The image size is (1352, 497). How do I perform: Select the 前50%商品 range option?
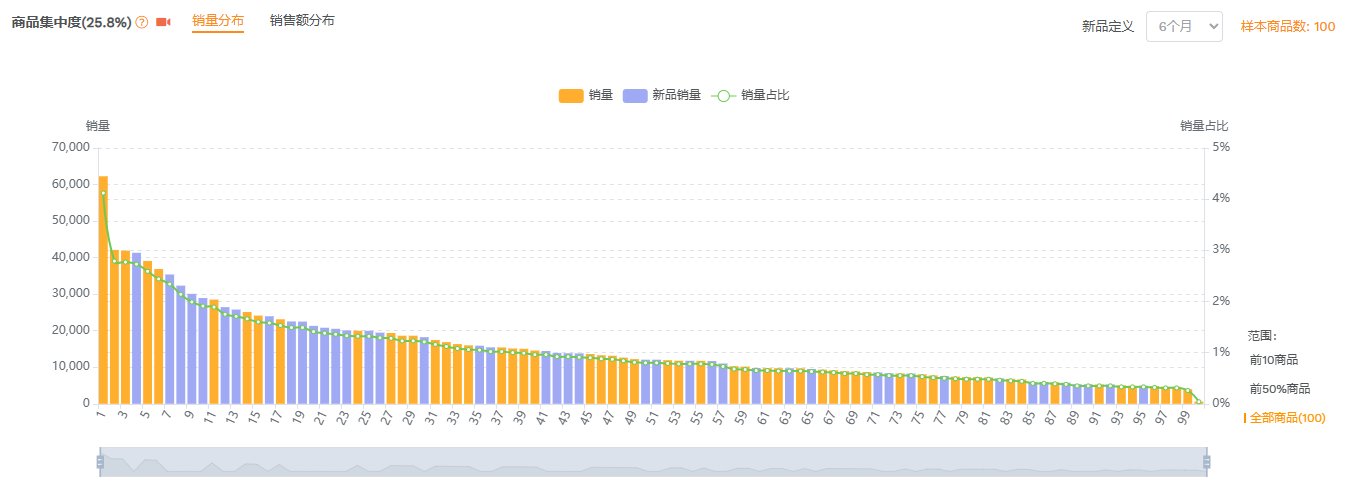[x=1280, y=389]
